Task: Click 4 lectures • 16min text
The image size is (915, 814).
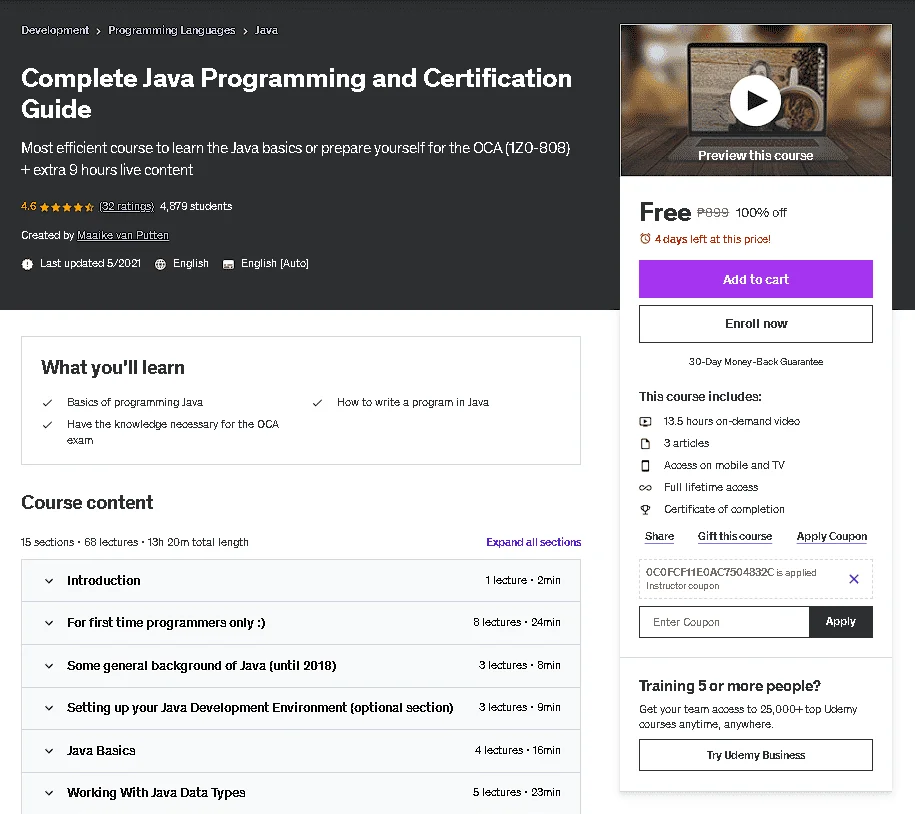Action: point(518,750)
